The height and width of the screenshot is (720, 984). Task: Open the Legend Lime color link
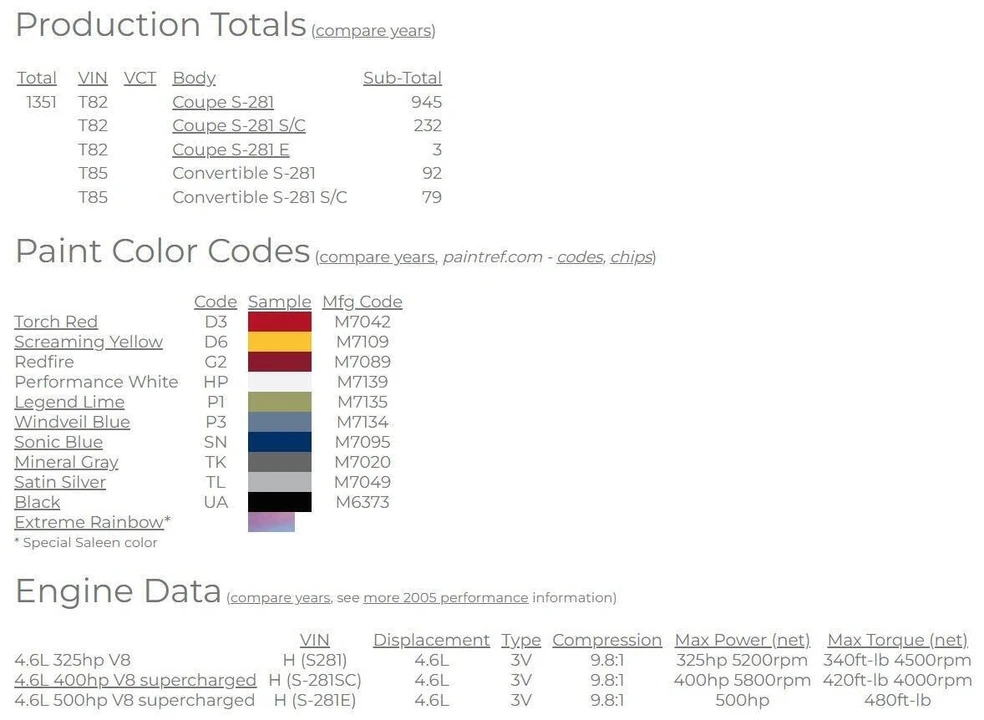coord(70,402)
